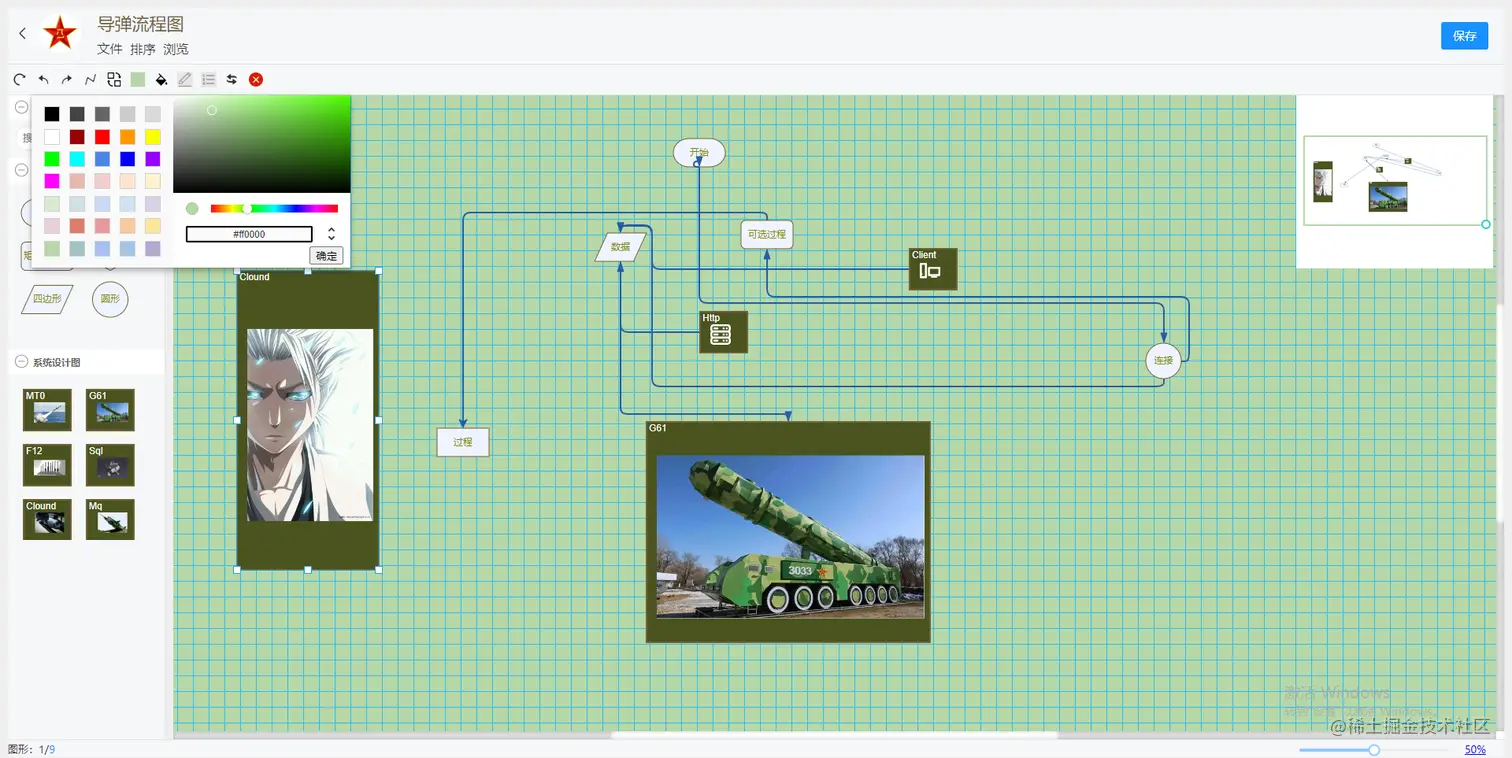Open the 文件 menu
Image resolution: width=1512 pixels, height=758 pixels.
(110, 49)
